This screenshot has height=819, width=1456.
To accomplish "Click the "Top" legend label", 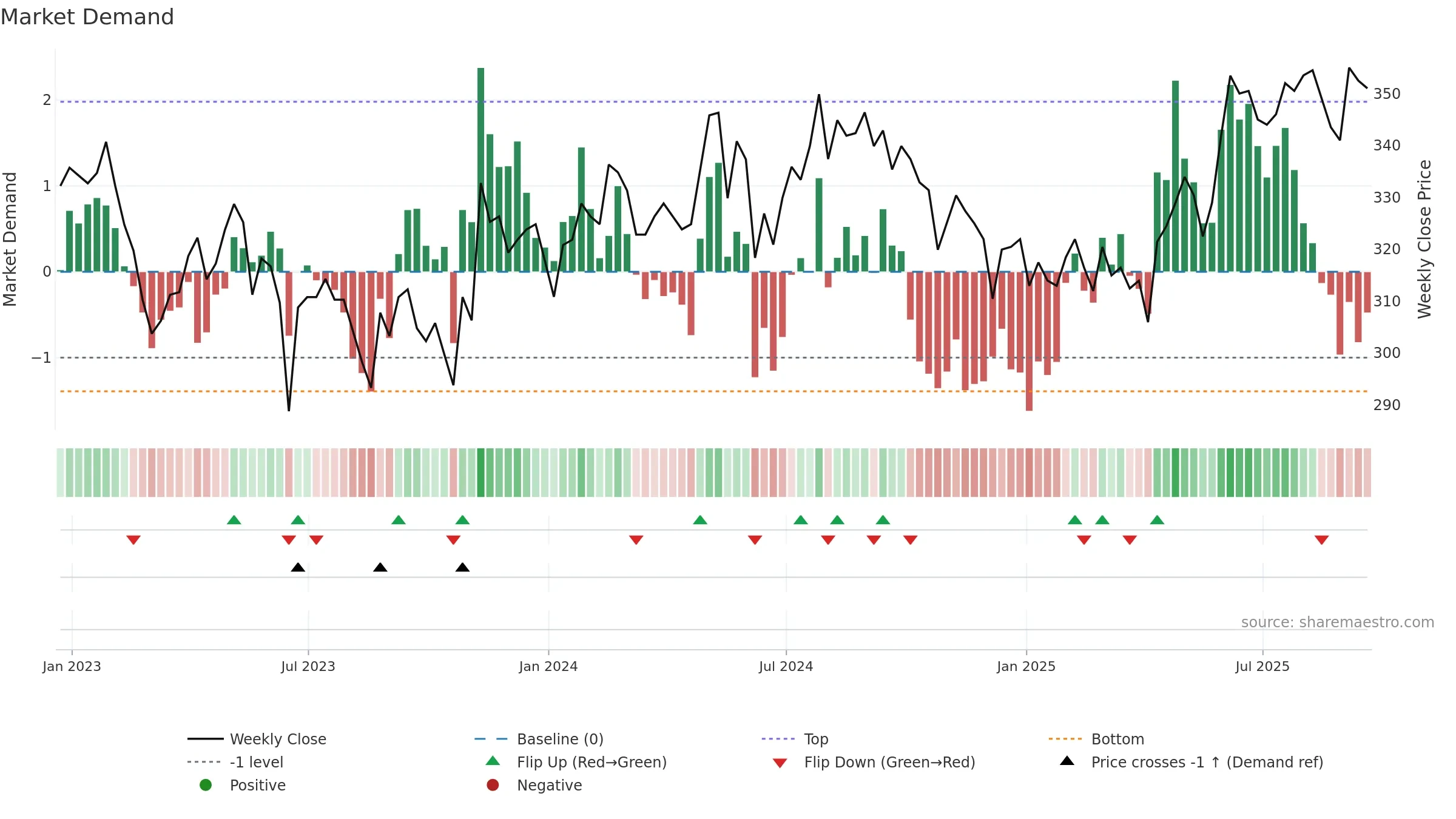I will 816,740.
